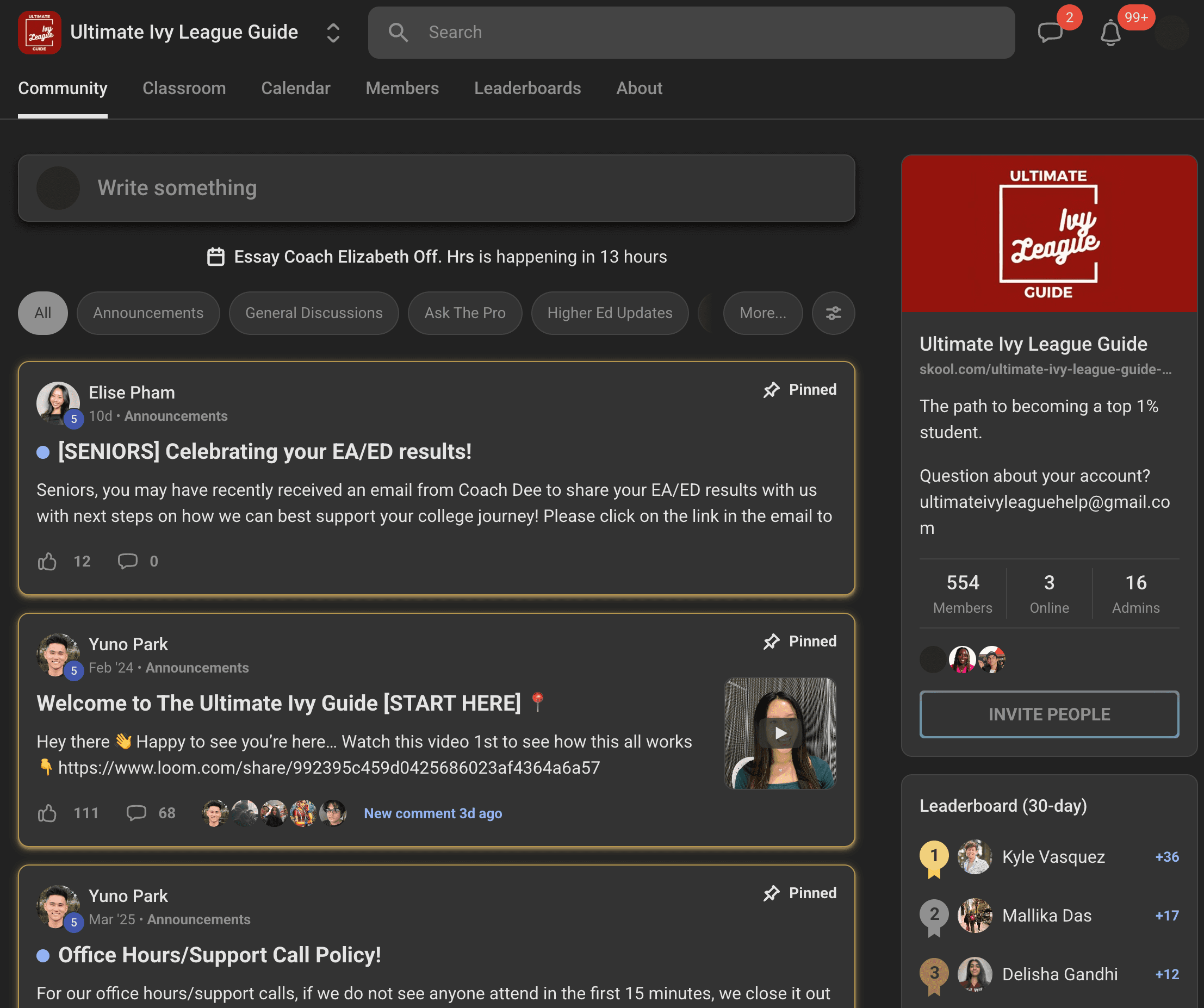Image resolution: width=1204 pixels, height=1008 pixels.
Task: Open the chat messages icon
Action: pyautogui.click(x=1050, y=33)
